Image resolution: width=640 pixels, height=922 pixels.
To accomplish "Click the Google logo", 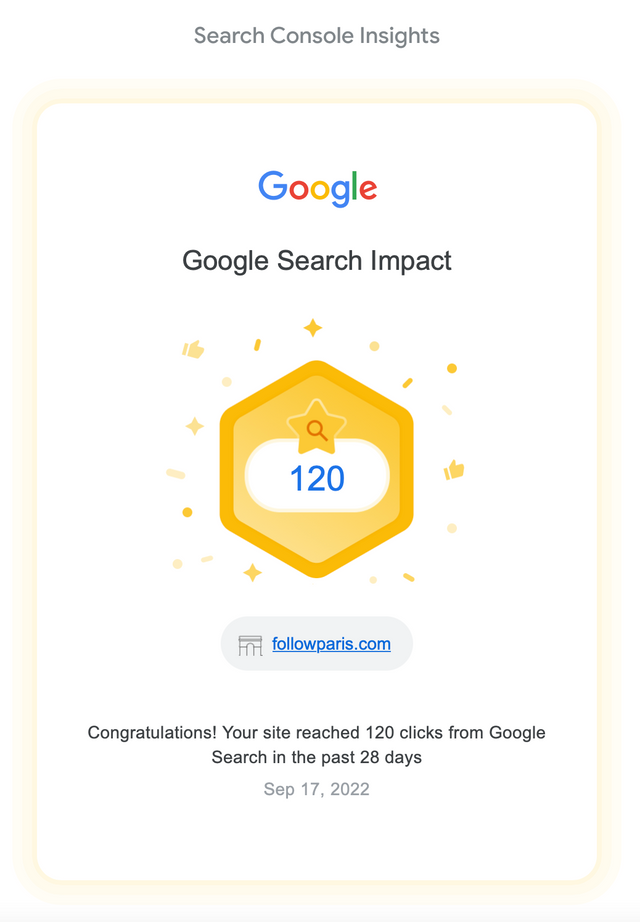I will pyautogui.click(x=317, y=188).
